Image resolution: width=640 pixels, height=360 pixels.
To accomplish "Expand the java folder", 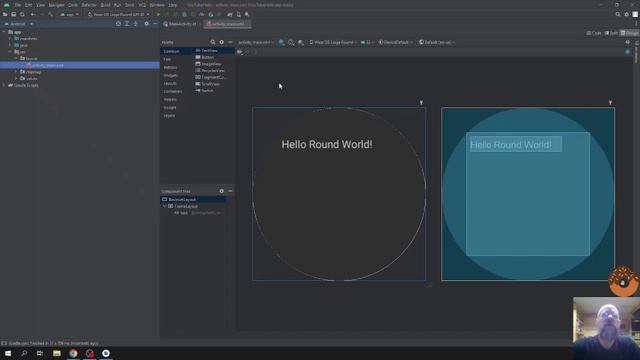I will (x=11, y=45).
